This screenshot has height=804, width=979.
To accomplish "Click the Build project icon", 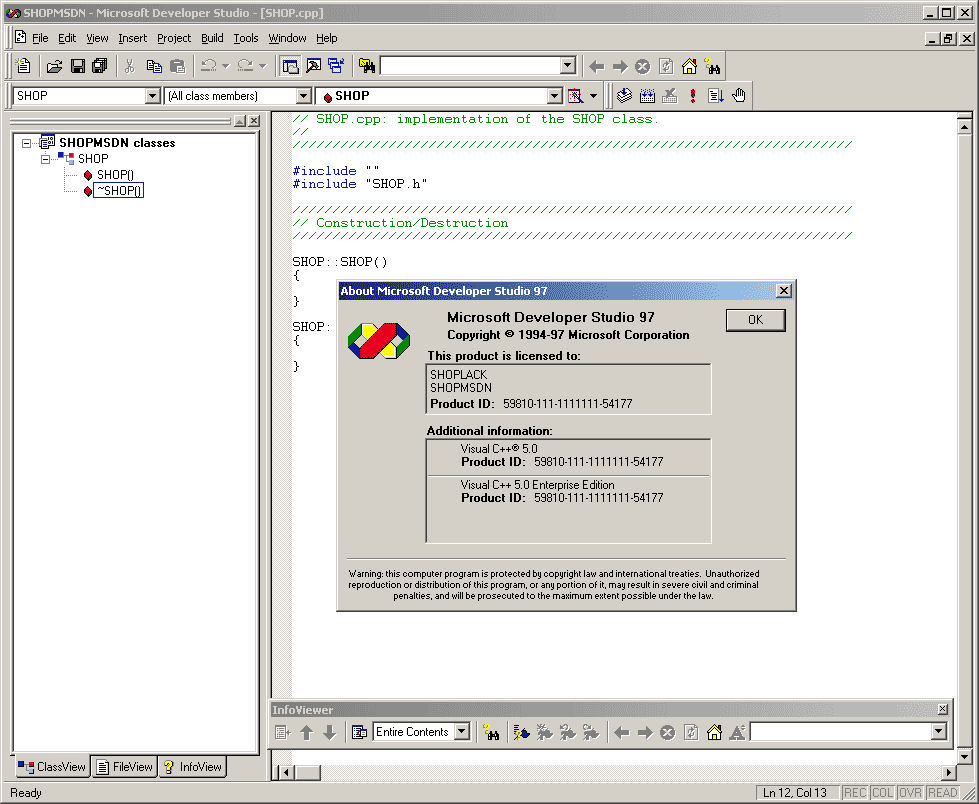I will click(647, 96).
